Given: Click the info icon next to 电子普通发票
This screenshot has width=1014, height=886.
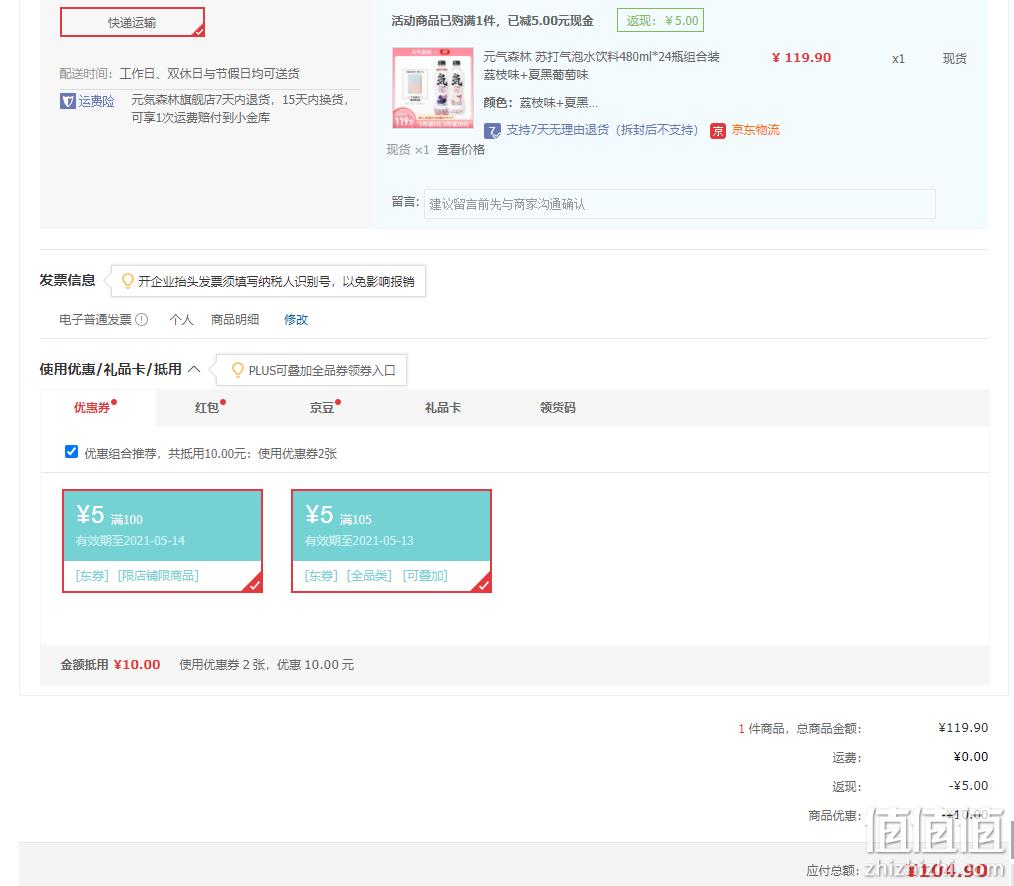Looking at the screenshot, I should coord(142,319).
